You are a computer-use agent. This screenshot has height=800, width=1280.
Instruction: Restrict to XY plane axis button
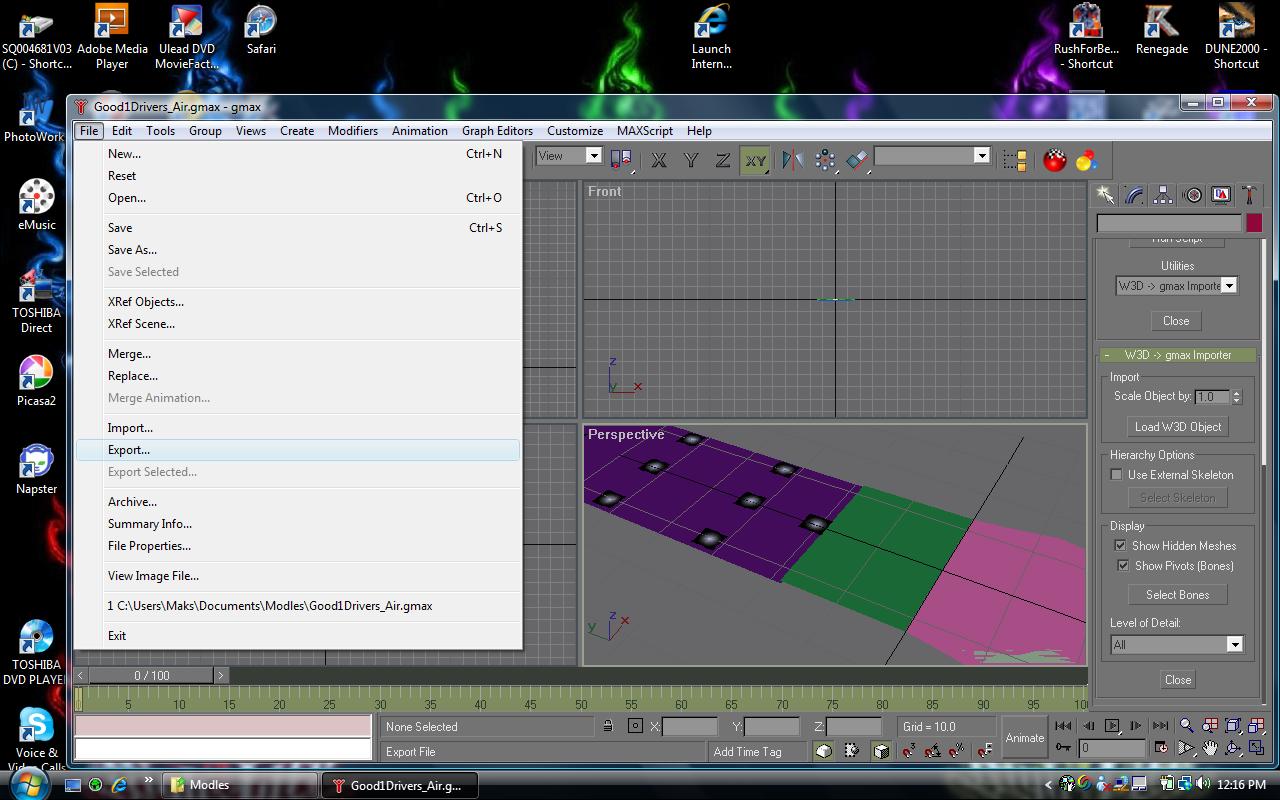[x=755, y=160]
